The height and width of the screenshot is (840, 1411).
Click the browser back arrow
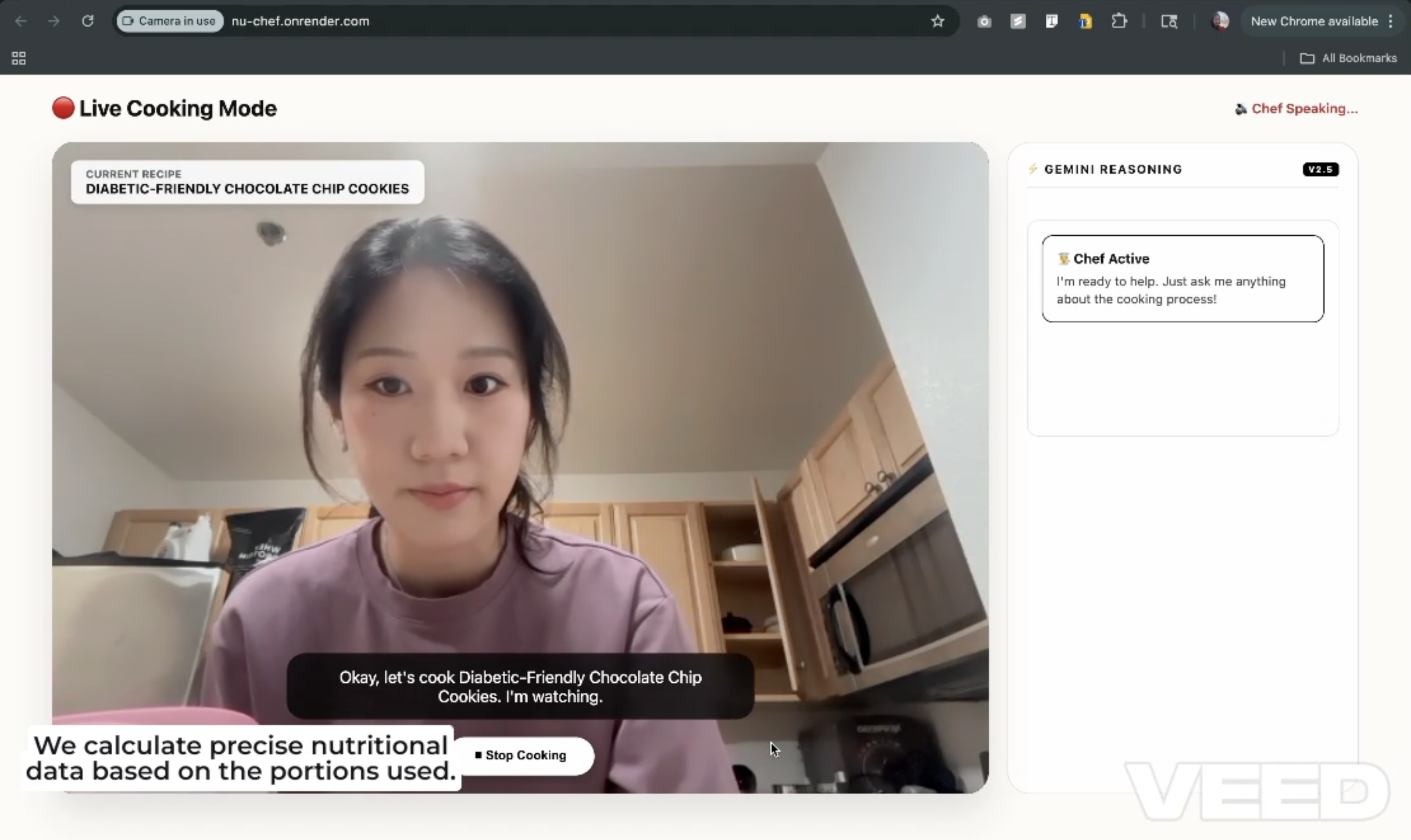tap(21, 21)
